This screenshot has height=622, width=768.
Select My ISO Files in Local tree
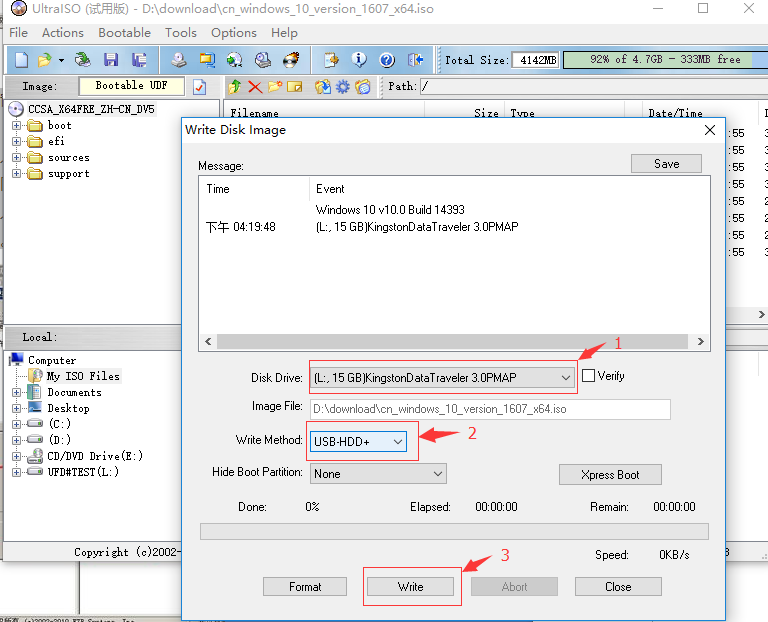pyautogui.click(x=83, y=376)
